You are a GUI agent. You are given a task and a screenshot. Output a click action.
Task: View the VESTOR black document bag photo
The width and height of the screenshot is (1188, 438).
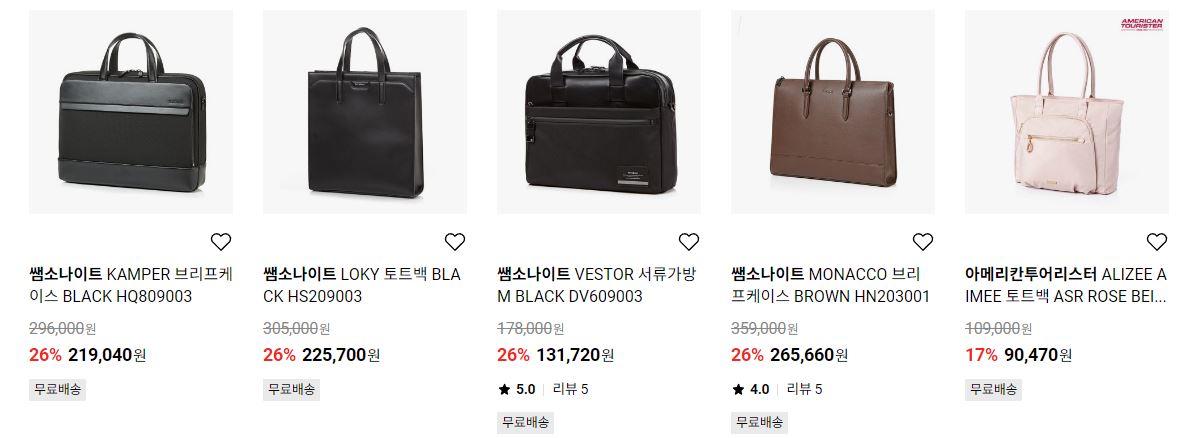click(599, 111)
